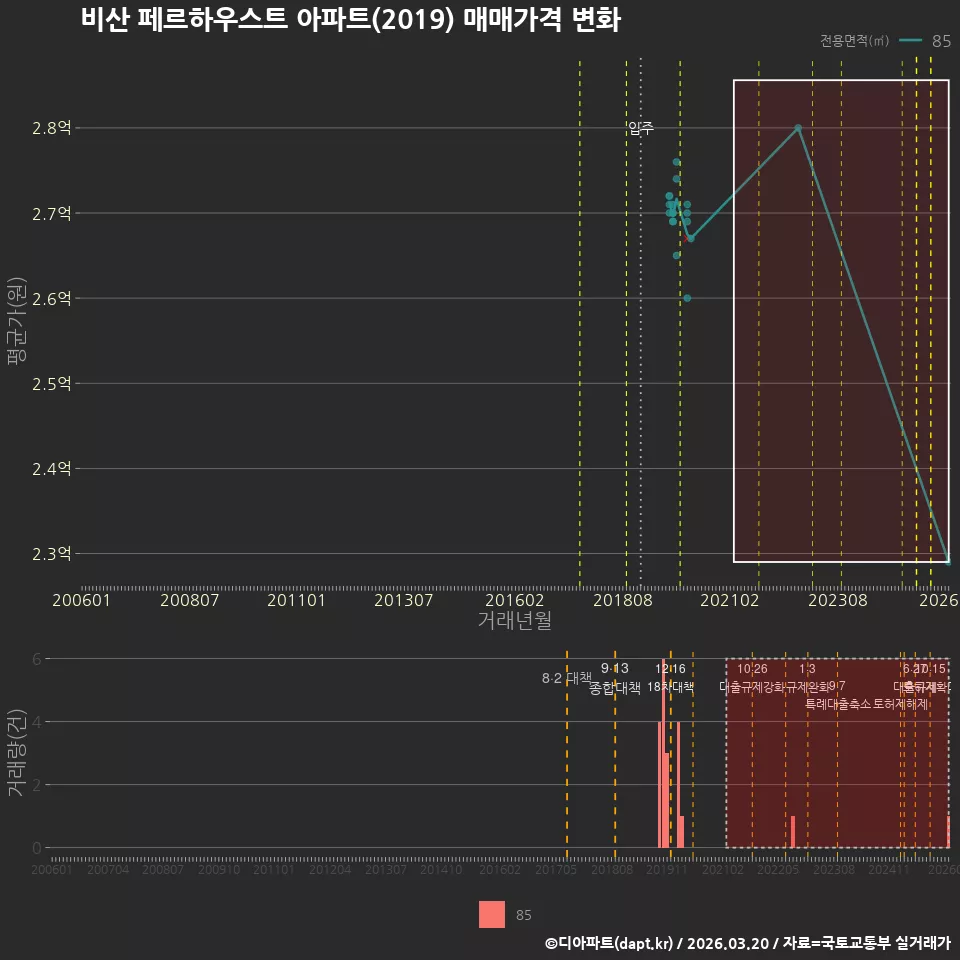Viewport: 960px width, 960px height.
Task: Click the '18차대책' policy label
Action: click(670, 687)
